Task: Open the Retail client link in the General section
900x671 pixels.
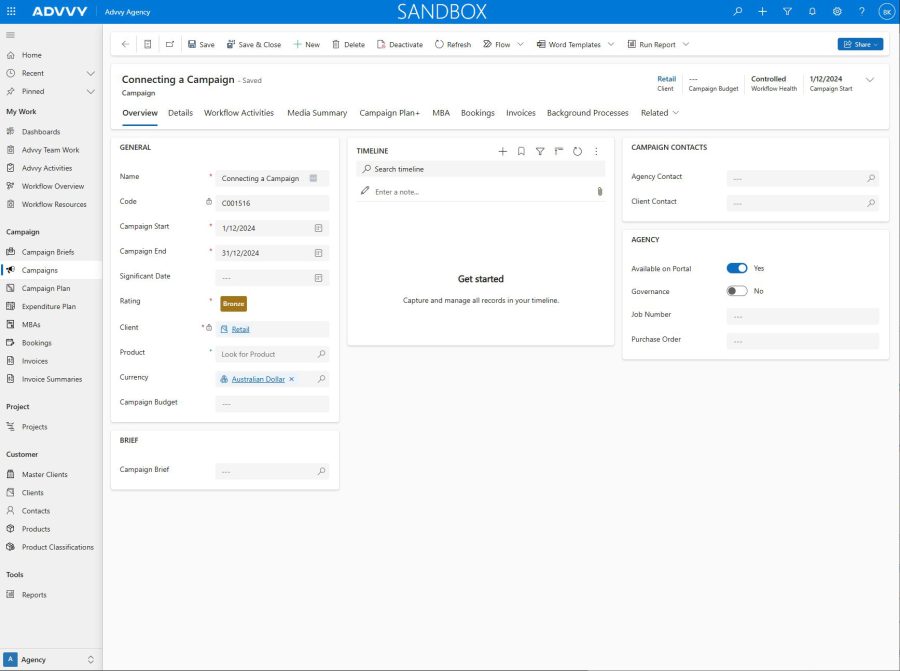Action: coord(240,329)
